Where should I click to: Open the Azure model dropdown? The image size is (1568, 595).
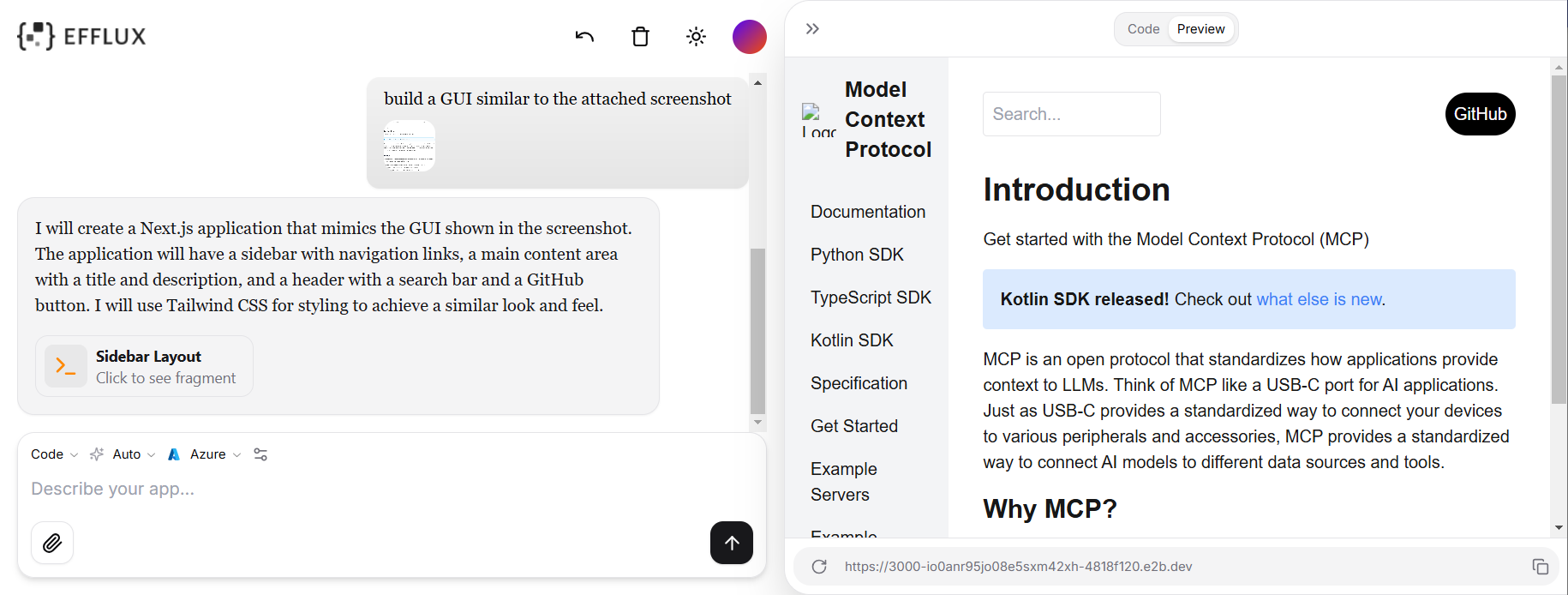point(215,454)
